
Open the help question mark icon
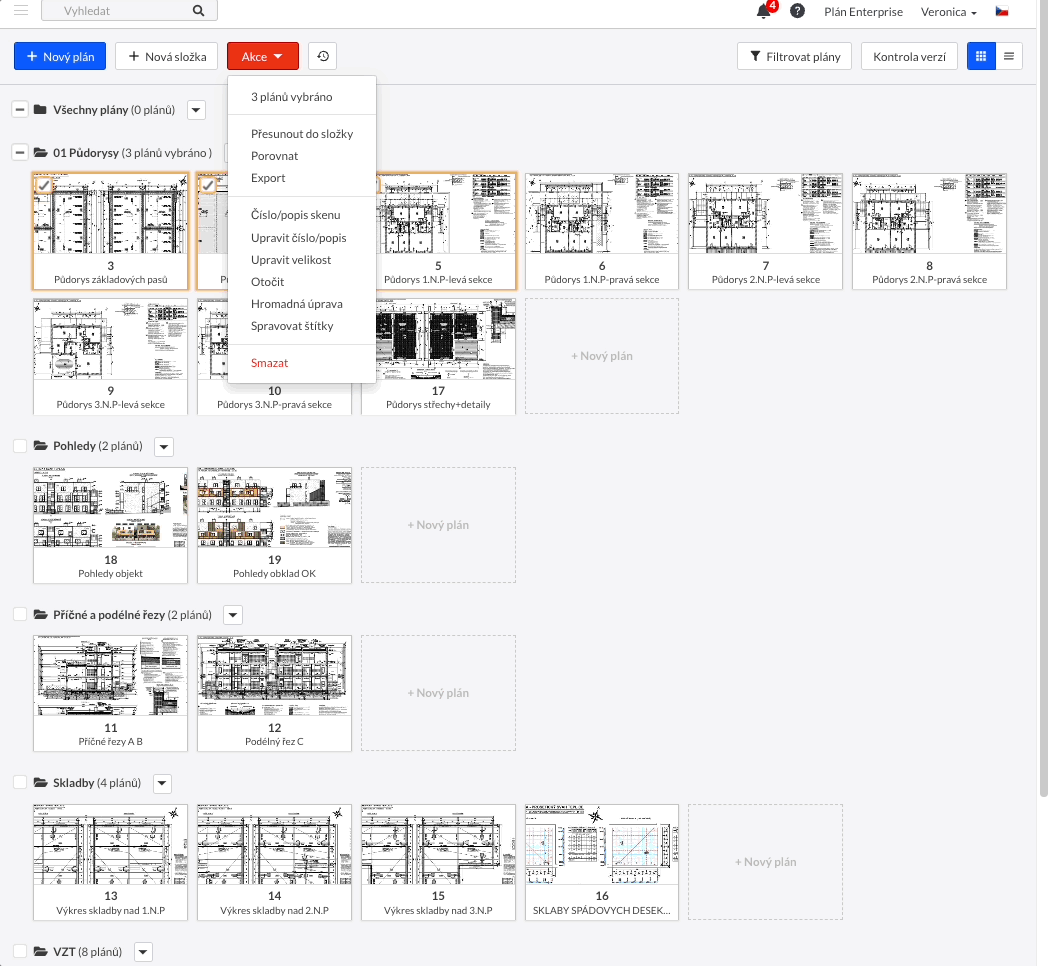(x=797, y=11)
